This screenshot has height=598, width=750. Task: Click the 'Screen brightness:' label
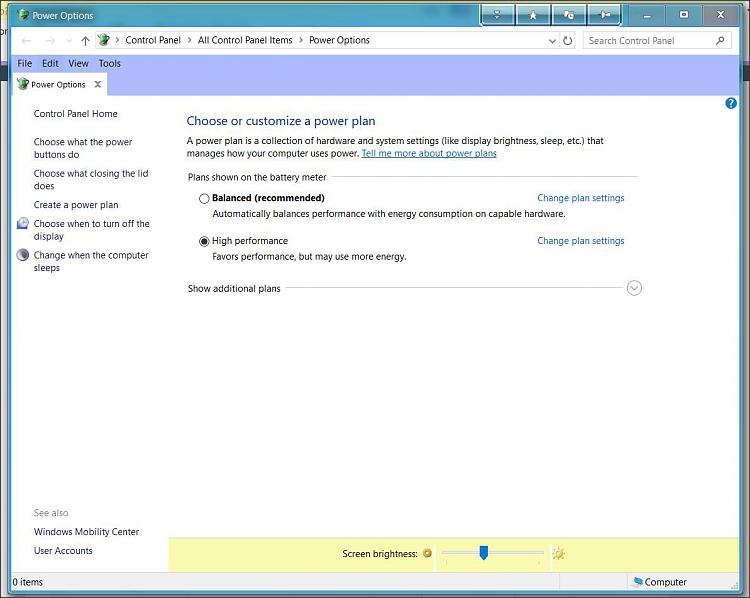tap(380, 554)
